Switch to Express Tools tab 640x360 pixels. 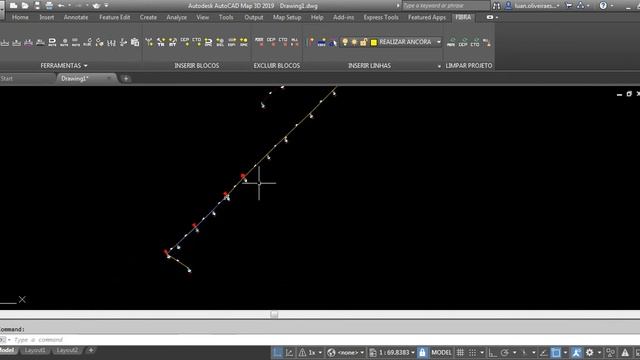coord(381,18)
